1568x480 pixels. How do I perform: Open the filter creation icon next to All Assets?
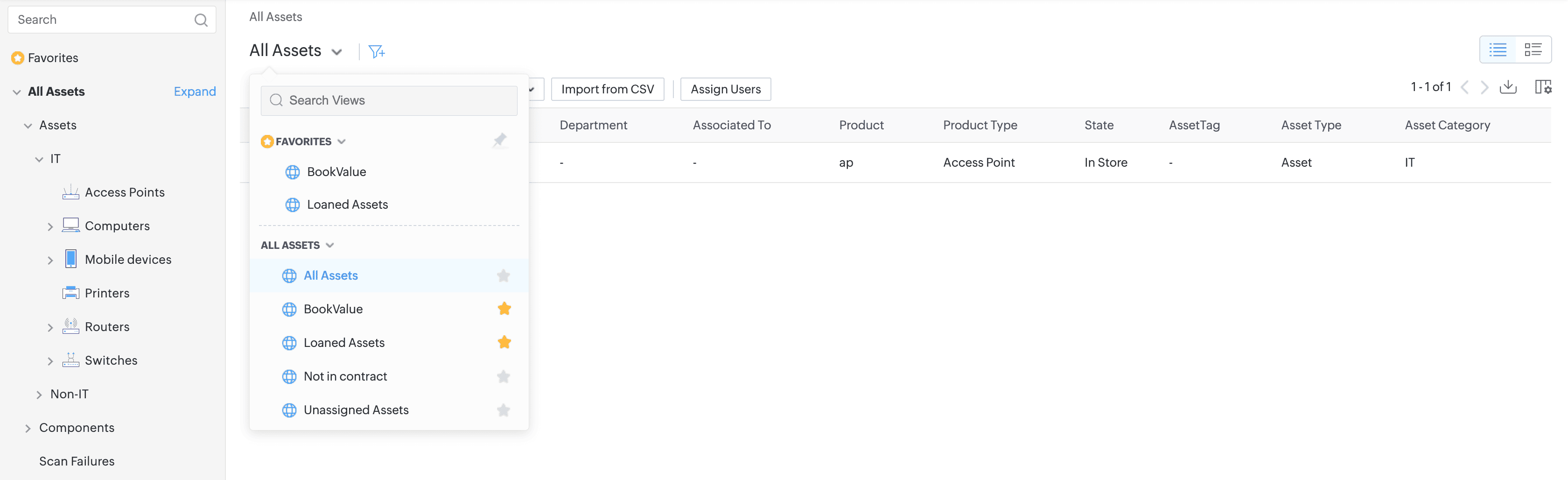377,50
